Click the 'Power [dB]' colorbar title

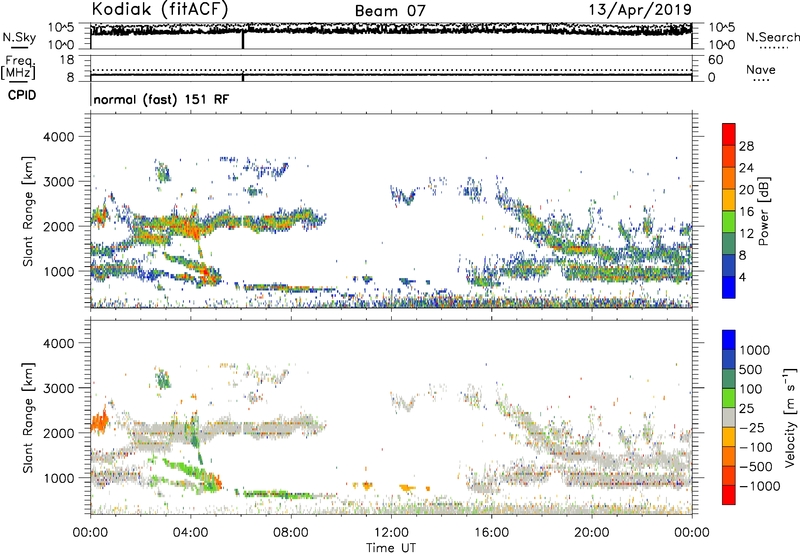pyautogui.click(x=763, y=211)
